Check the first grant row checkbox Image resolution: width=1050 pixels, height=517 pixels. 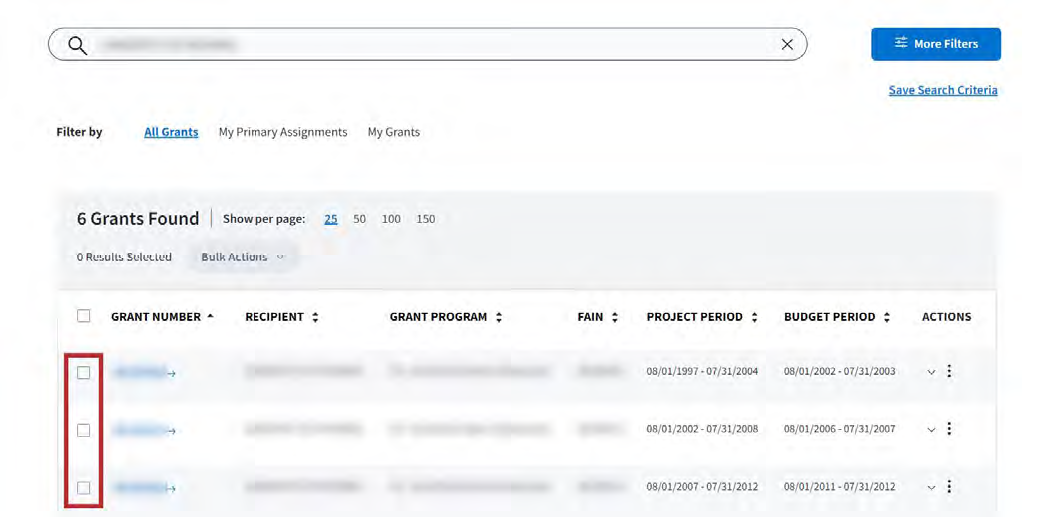click(x=84, y=372)
